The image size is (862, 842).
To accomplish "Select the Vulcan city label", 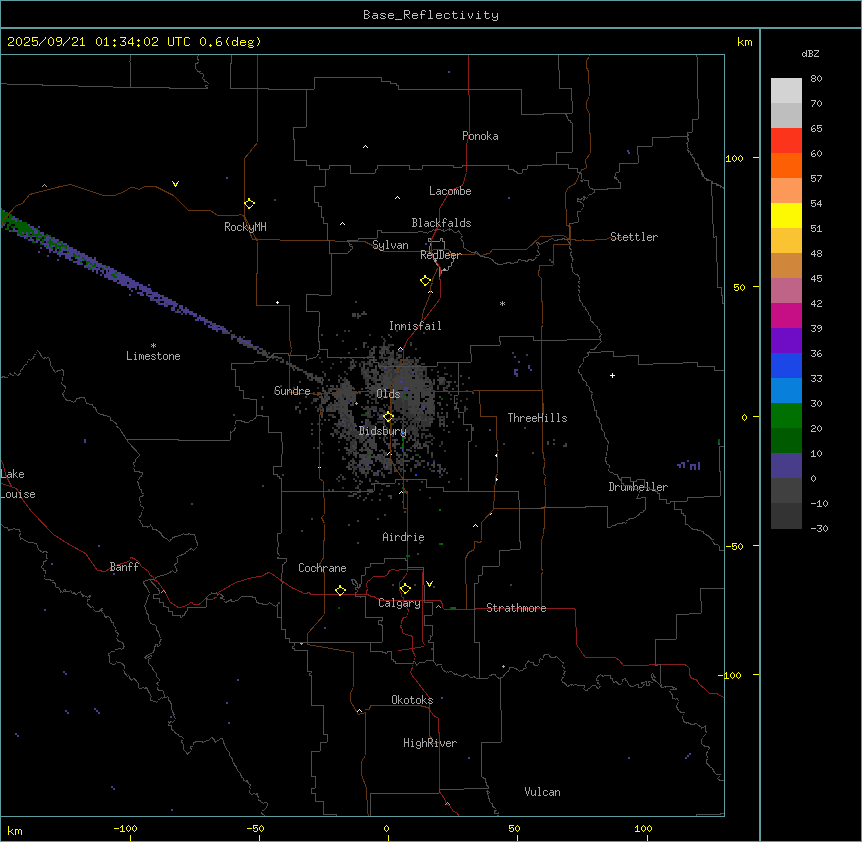I will click(x=542, y=792).
